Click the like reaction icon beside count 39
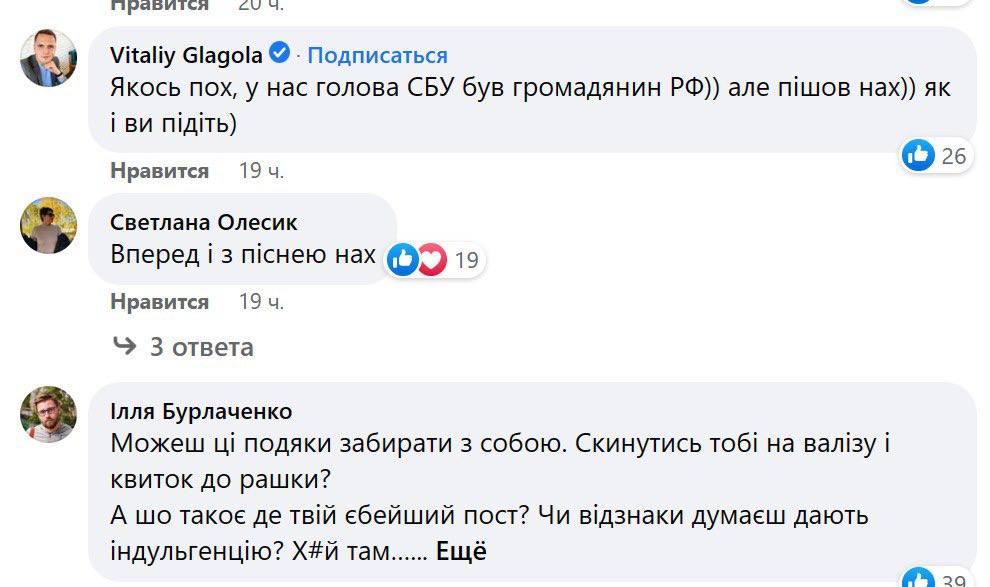 point(918,580)
